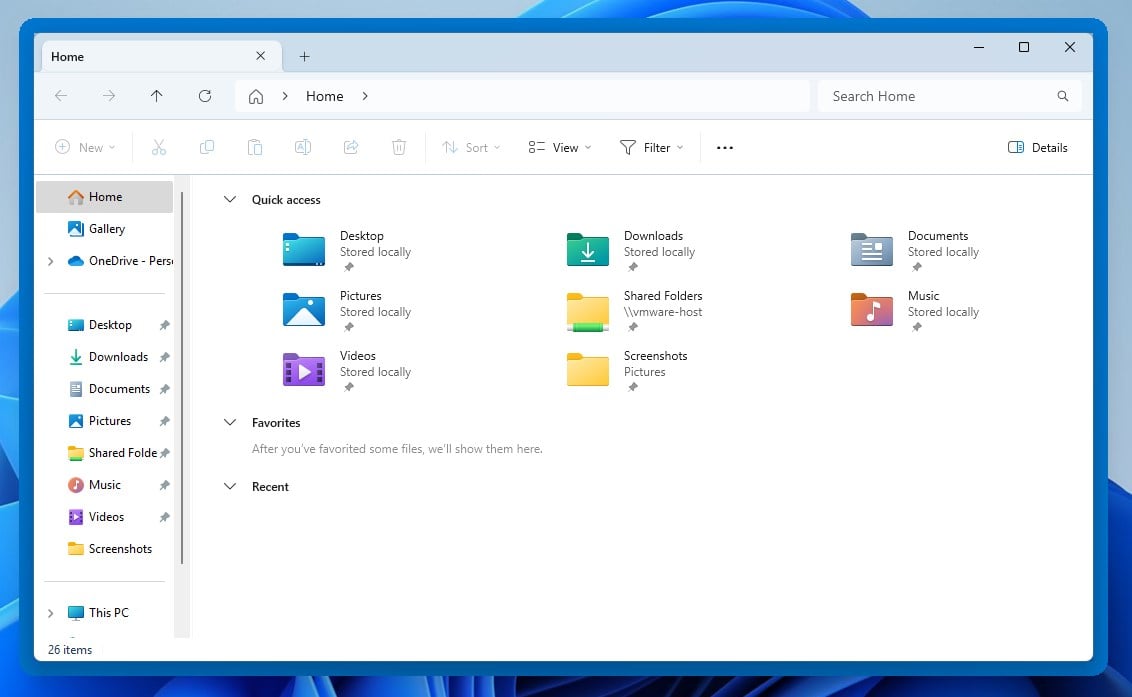1132x697 pixels.
Task: Click the chevron after Home breadcrumb
Action: coord(365,96)
